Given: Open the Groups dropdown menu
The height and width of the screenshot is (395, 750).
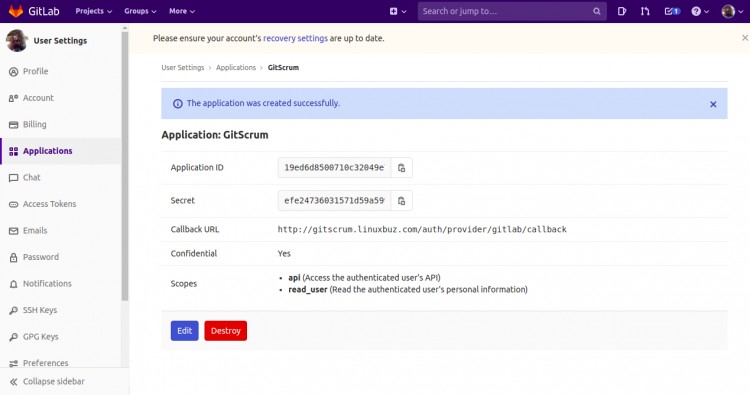Looking at the screenshot, I should coord(140,11).
